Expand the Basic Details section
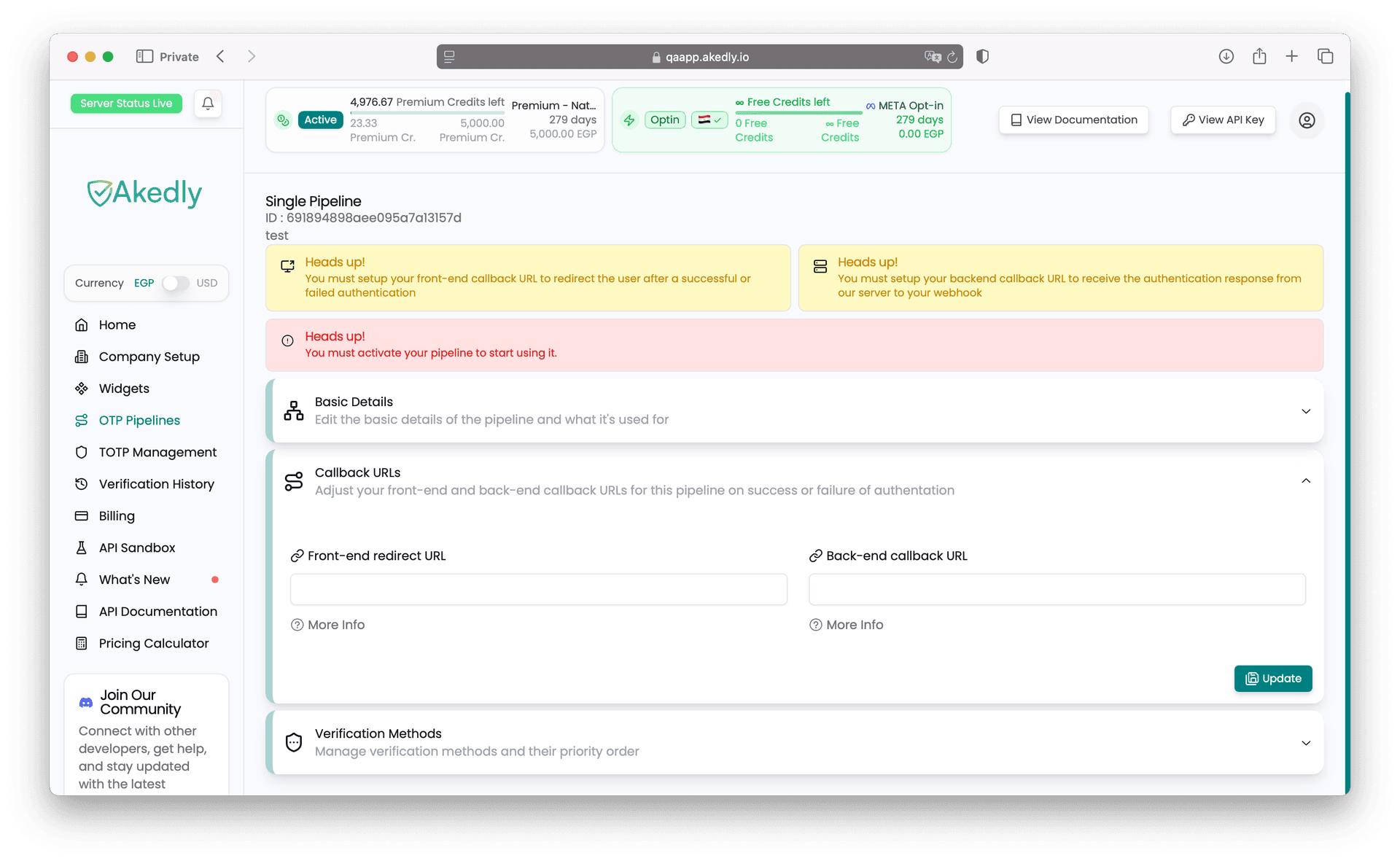This screenshot has width=1400, height=861. pos(1305,411)
